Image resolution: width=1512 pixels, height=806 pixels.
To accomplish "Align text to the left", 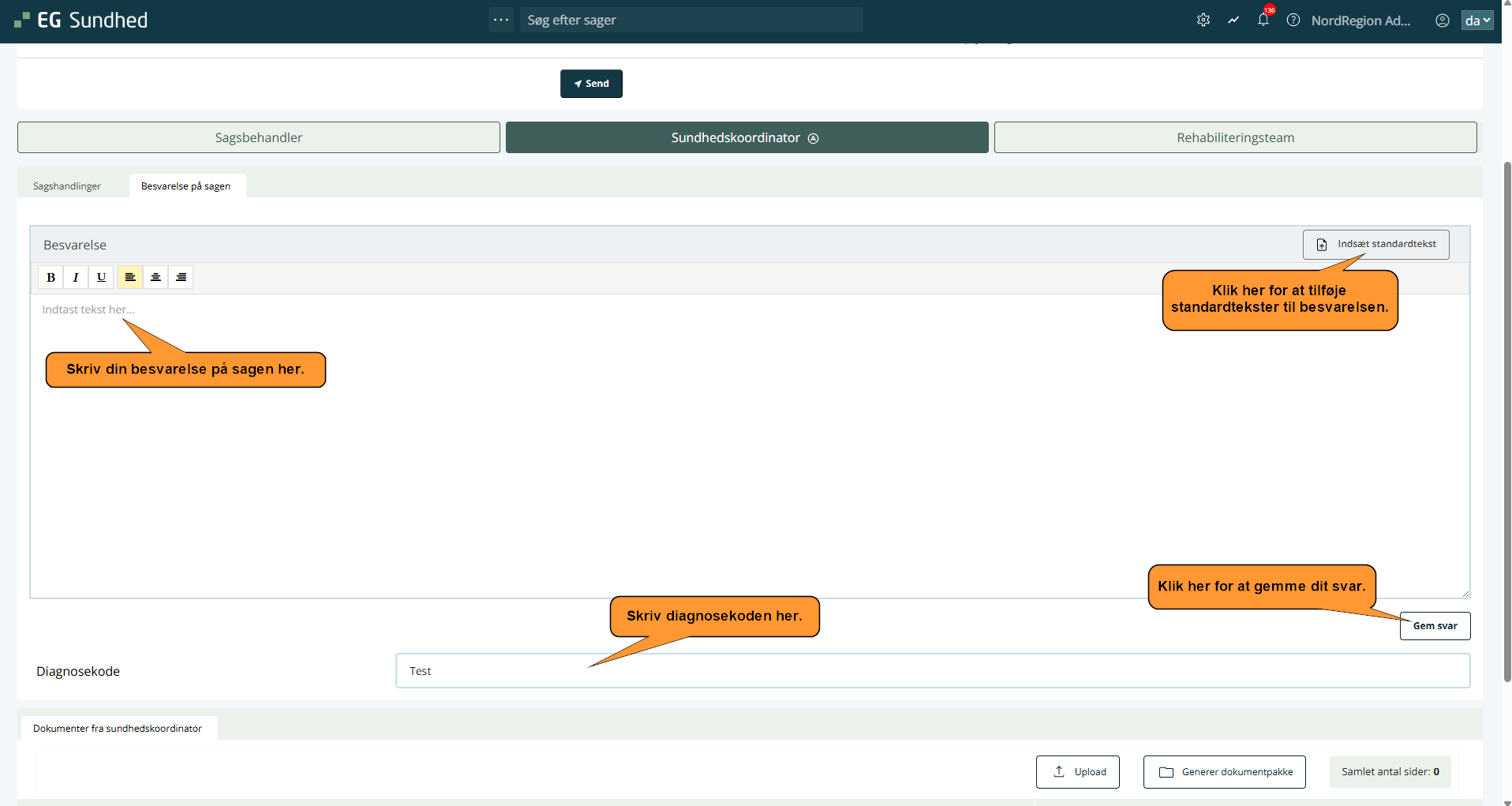I will coord(130,277).
